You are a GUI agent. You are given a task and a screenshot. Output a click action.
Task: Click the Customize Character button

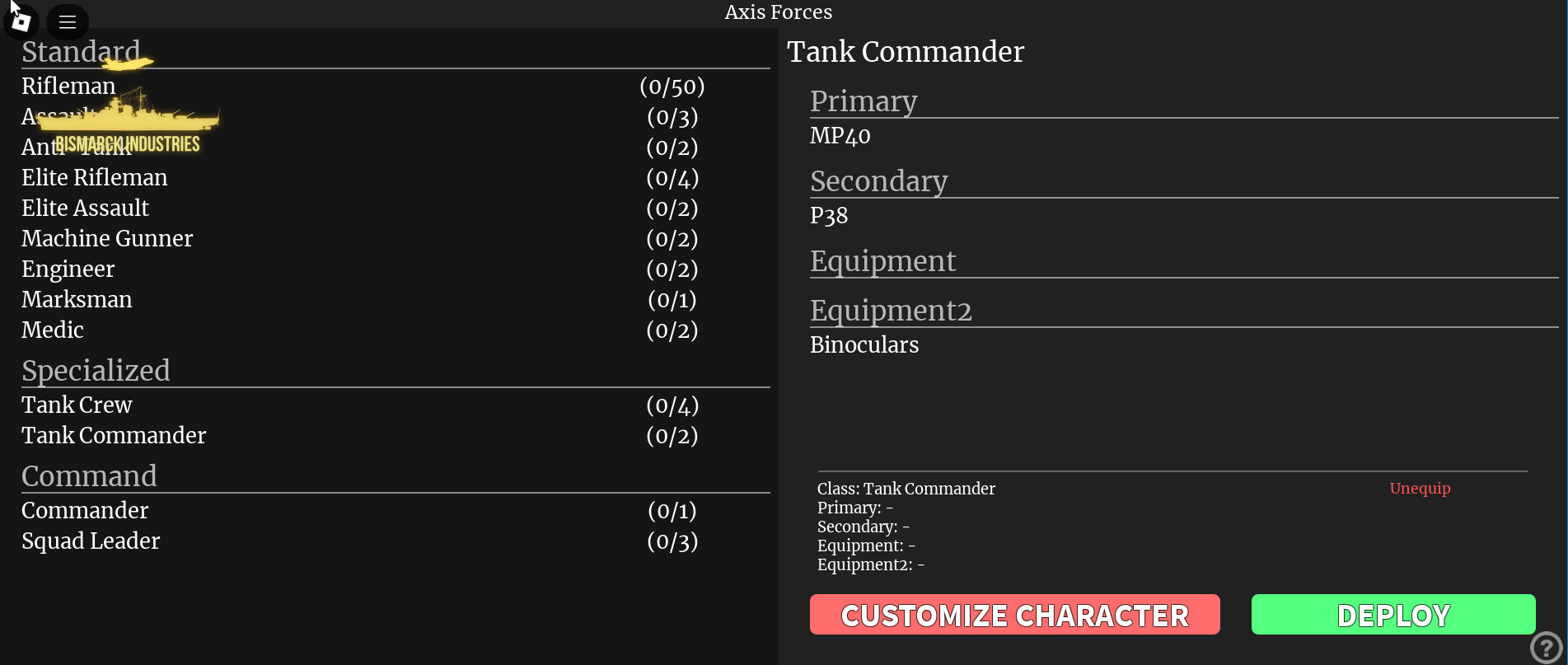[1014, 615]
